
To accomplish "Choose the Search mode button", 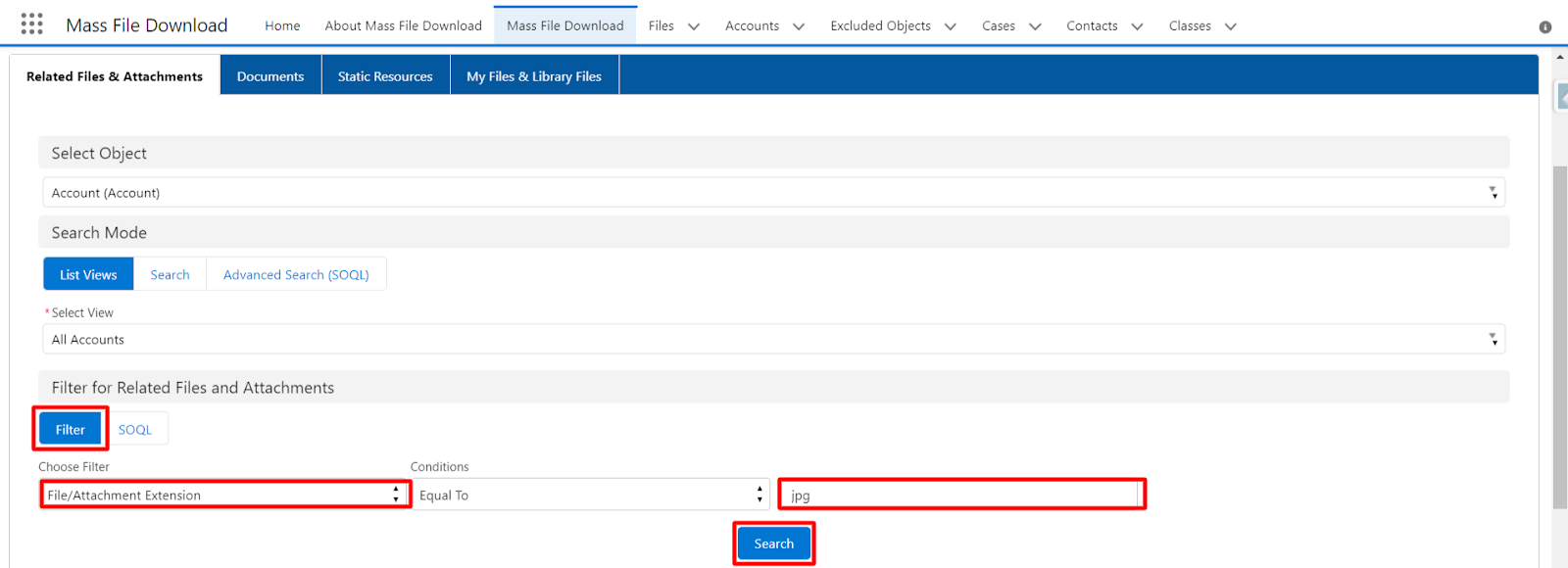I will tap(170, 274).
